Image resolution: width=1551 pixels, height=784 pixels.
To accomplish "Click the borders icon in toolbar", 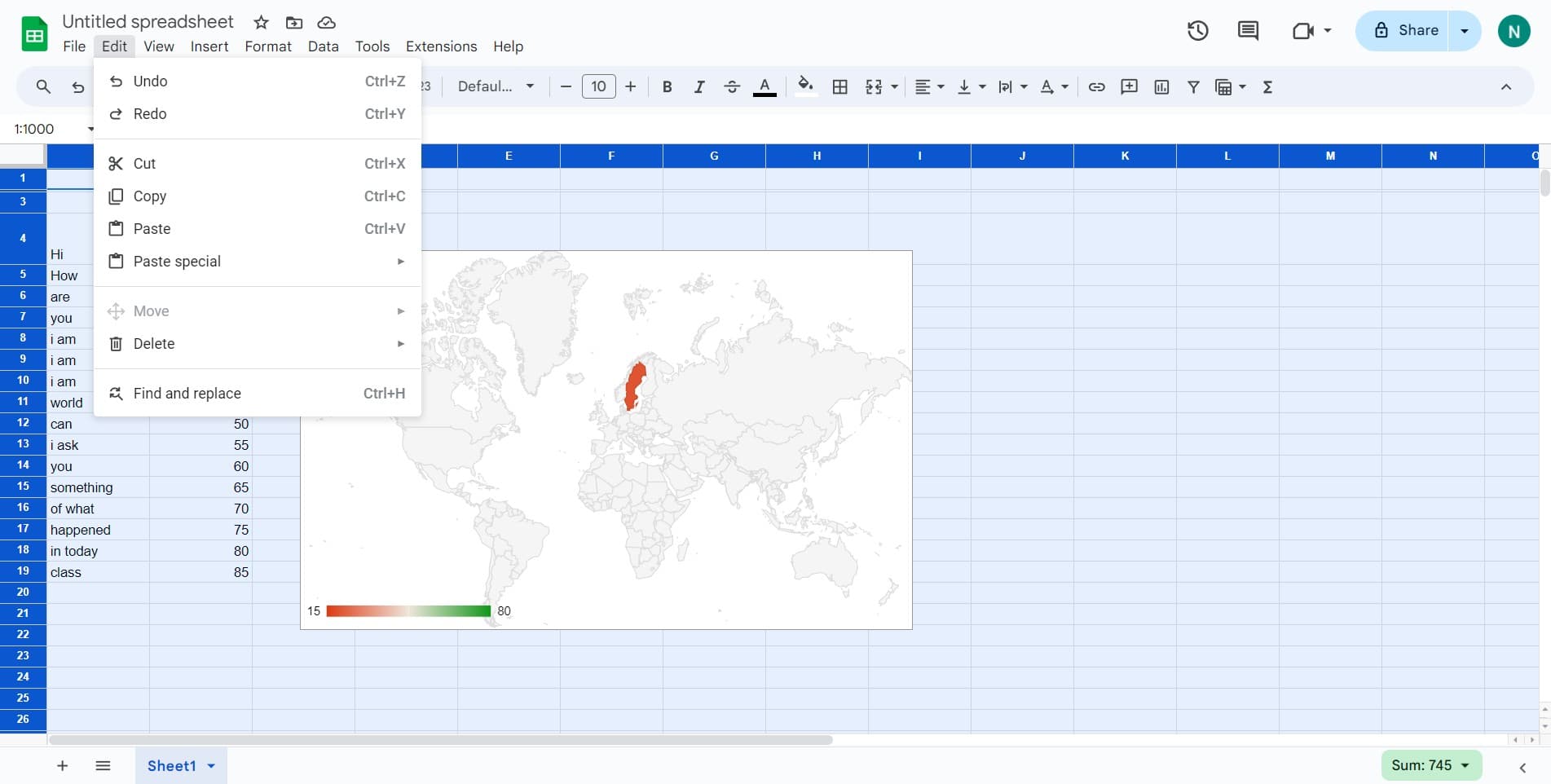I will pyautogui.click(x=839, y=87).
